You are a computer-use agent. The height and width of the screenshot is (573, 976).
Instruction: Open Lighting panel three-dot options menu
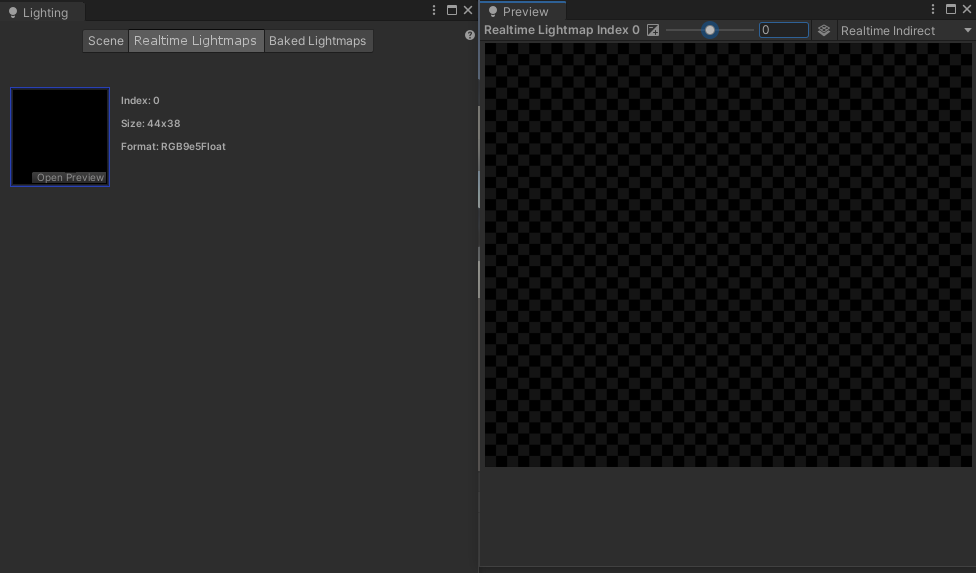pyautogui.click(x=434, y=10)
